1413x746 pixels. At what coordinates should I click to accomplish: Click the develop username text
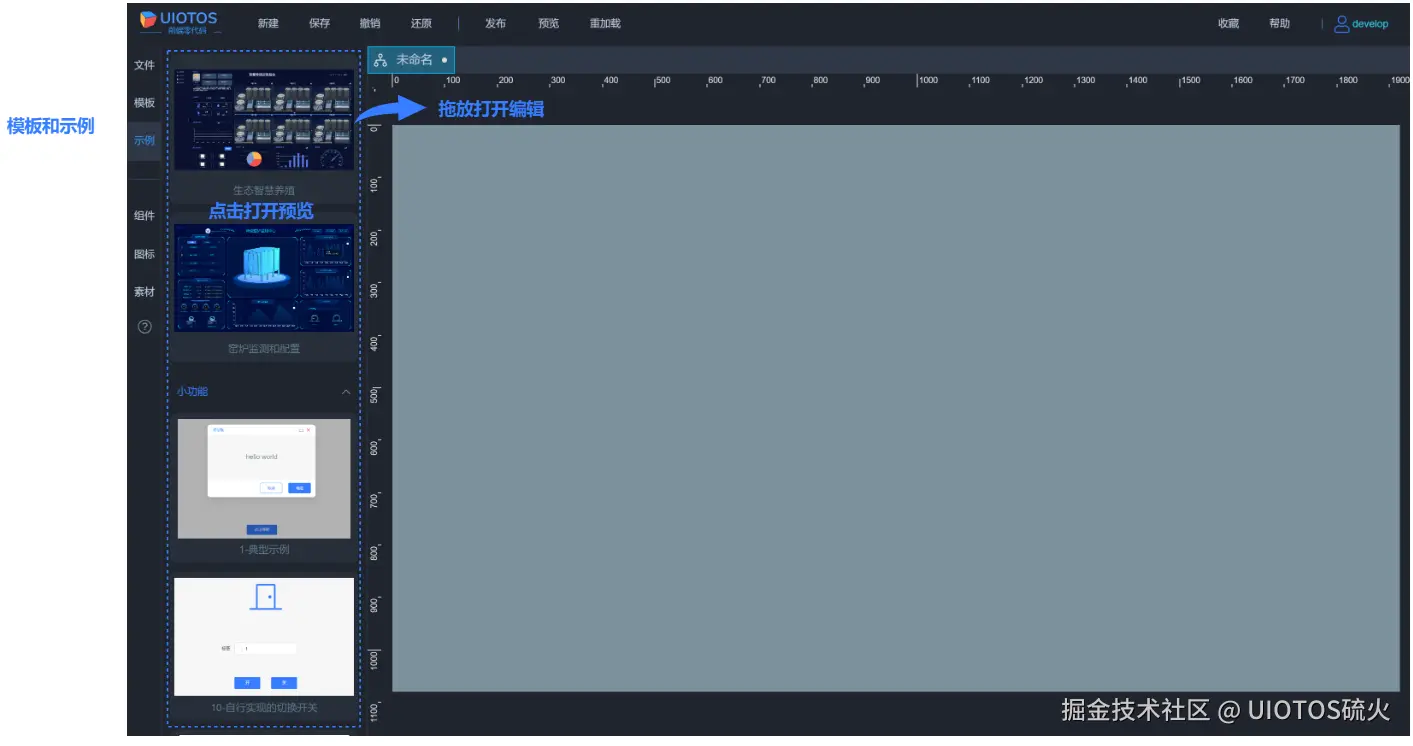click(1370, 24)
